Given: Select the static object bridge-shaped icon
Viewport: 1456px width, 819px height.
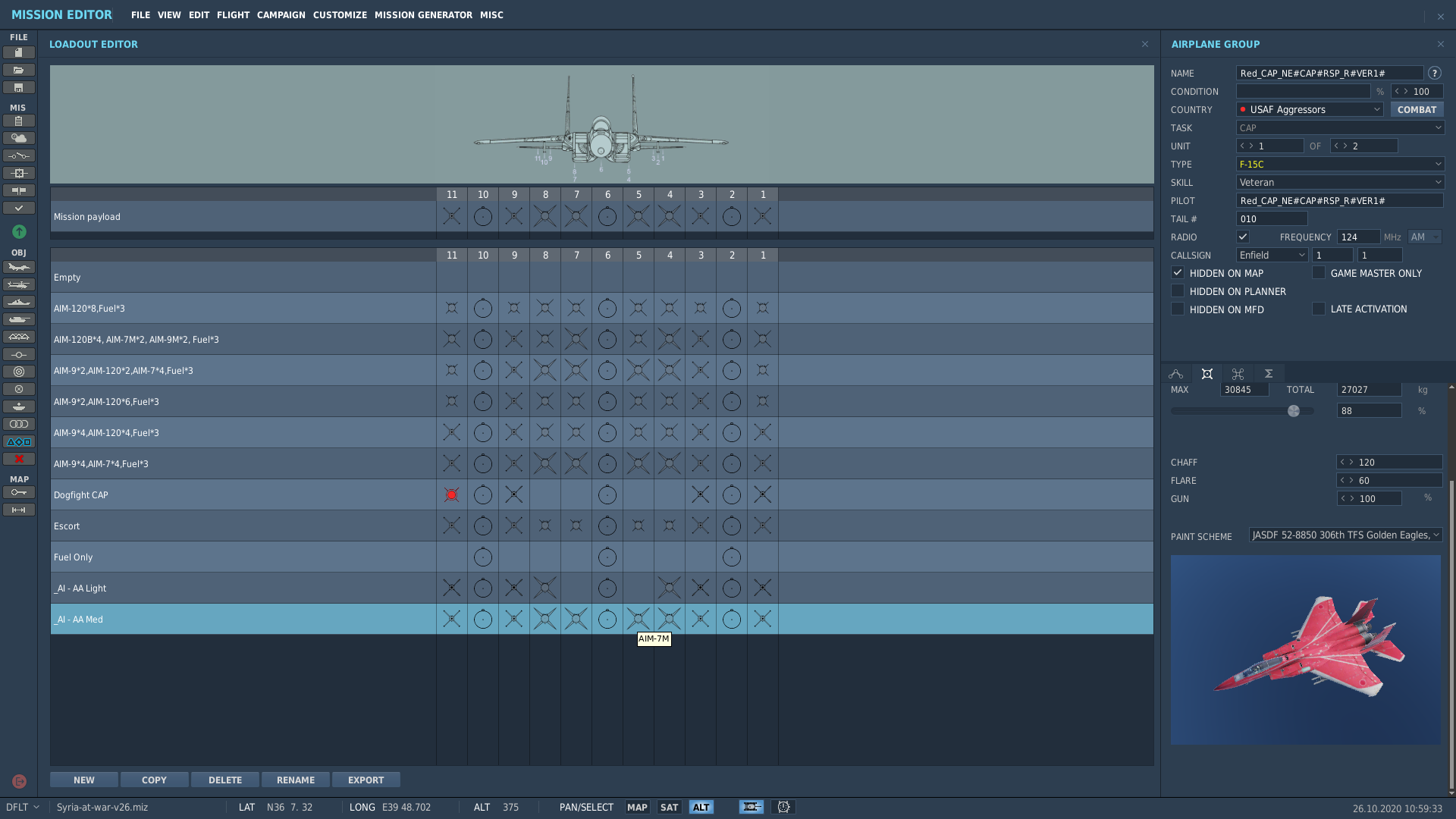Looking at the screenshot, I should coord(19,337).
